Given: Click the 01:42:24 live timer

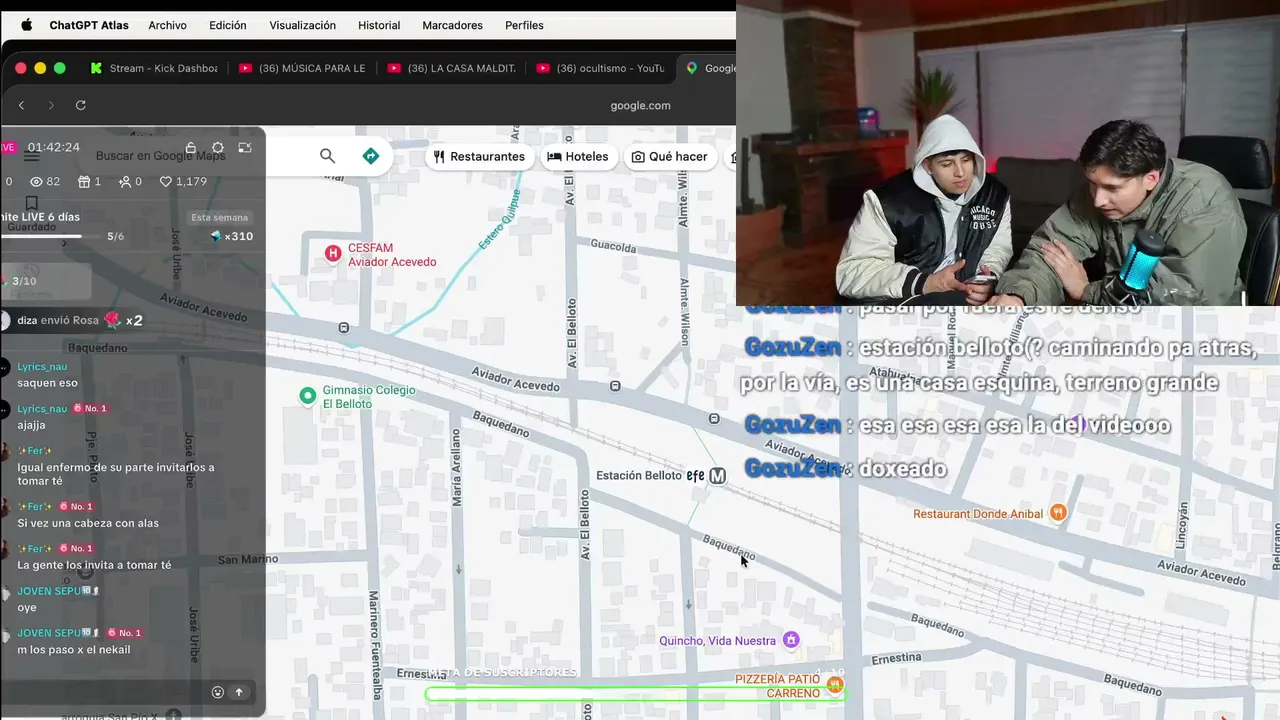Looking at the screenshot, I should click(53, 147).
